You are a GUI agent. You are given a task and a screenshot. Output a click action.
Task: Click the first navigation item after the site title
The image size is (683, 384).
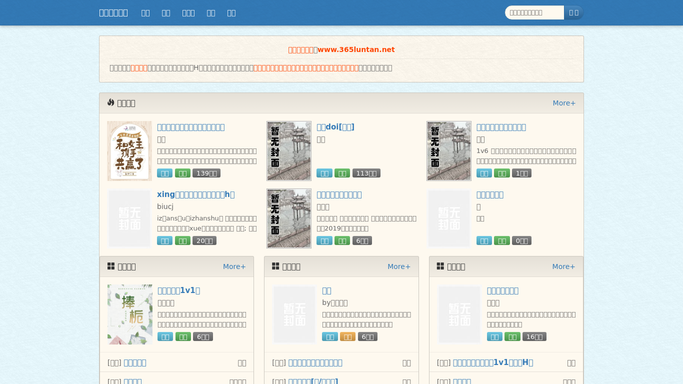(x=145, y=13)
